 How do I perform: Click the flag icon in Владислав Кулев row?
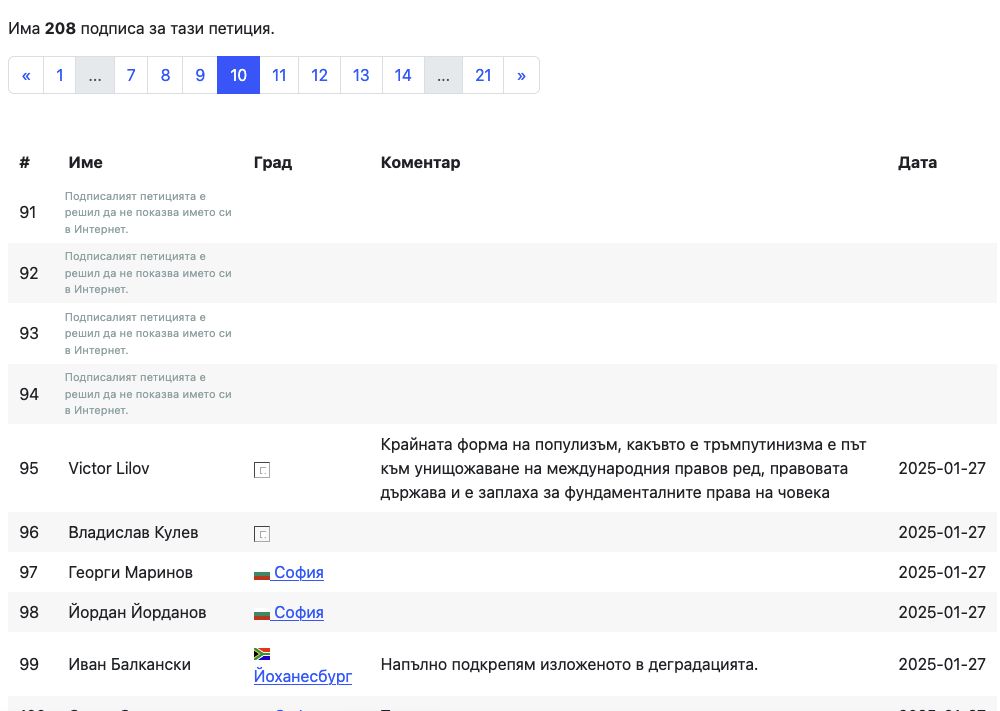click(262, 534)
